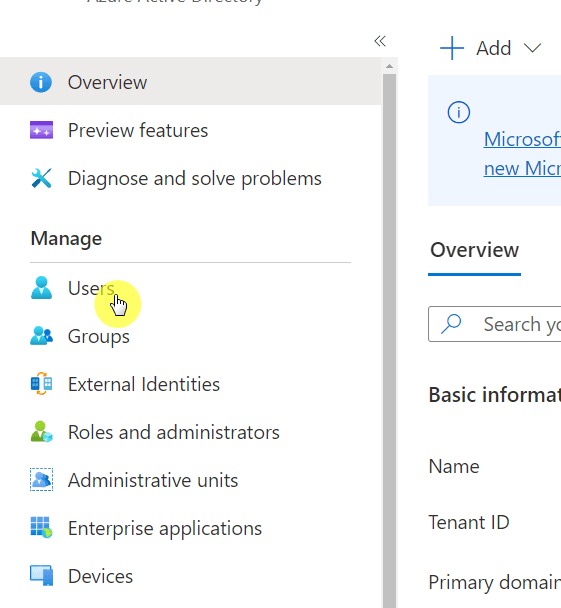The image size is (561, 608).
Task: Click the Groups people icon
Action: (41, 336)
